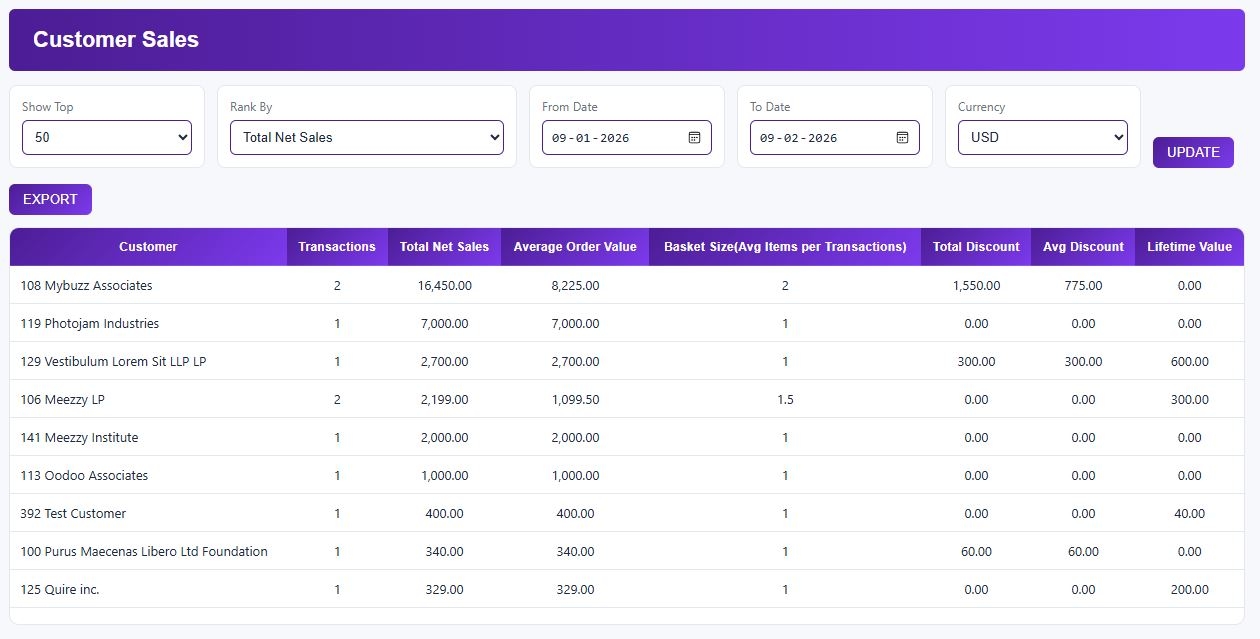Click the To Date input field
This screenshot has height=639, width=1260.
coord(818,137)
